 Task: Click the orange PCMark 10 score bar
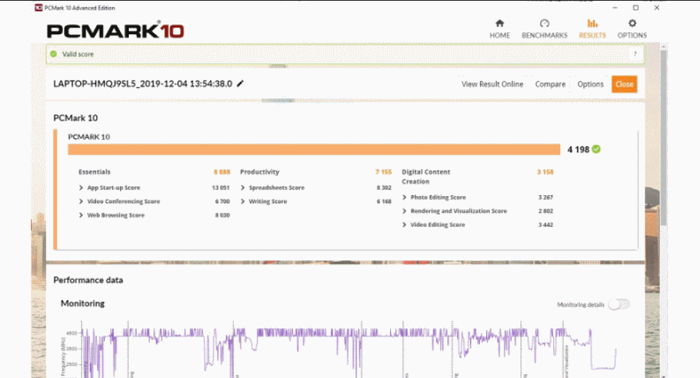pos(314,149)
